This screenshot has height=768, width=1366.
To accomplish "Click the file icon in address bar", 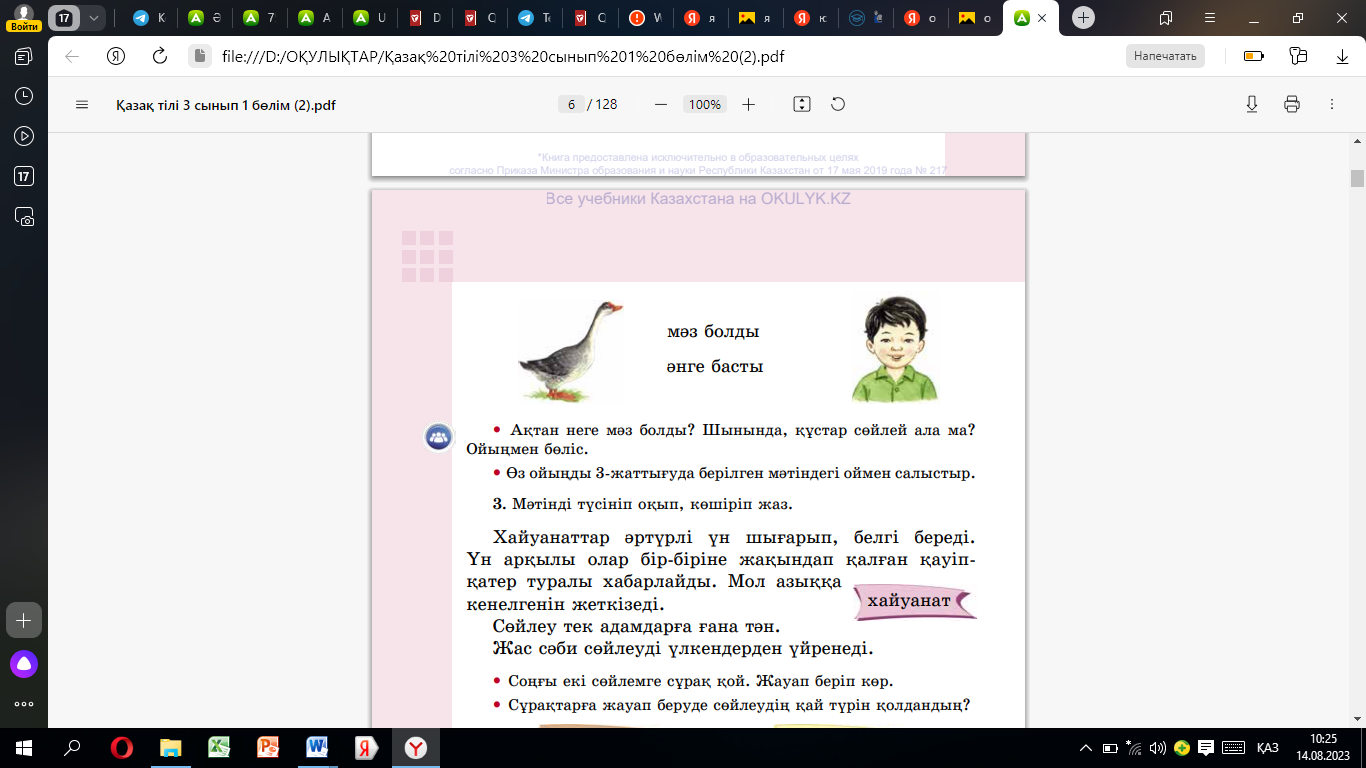I will click(199, 56).
